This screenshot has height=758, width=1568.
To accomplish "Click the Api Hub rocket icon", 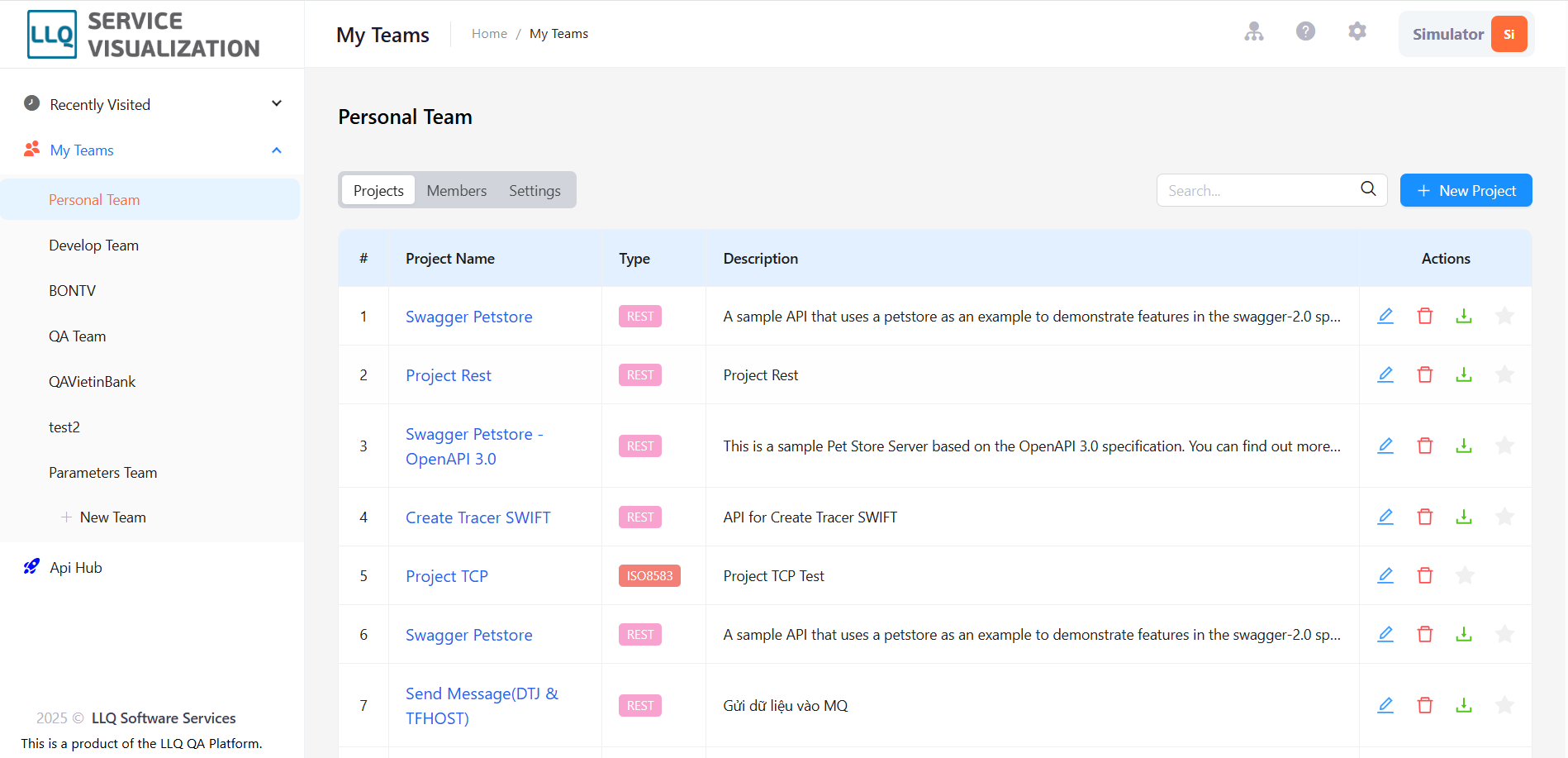I will (31, 567).
